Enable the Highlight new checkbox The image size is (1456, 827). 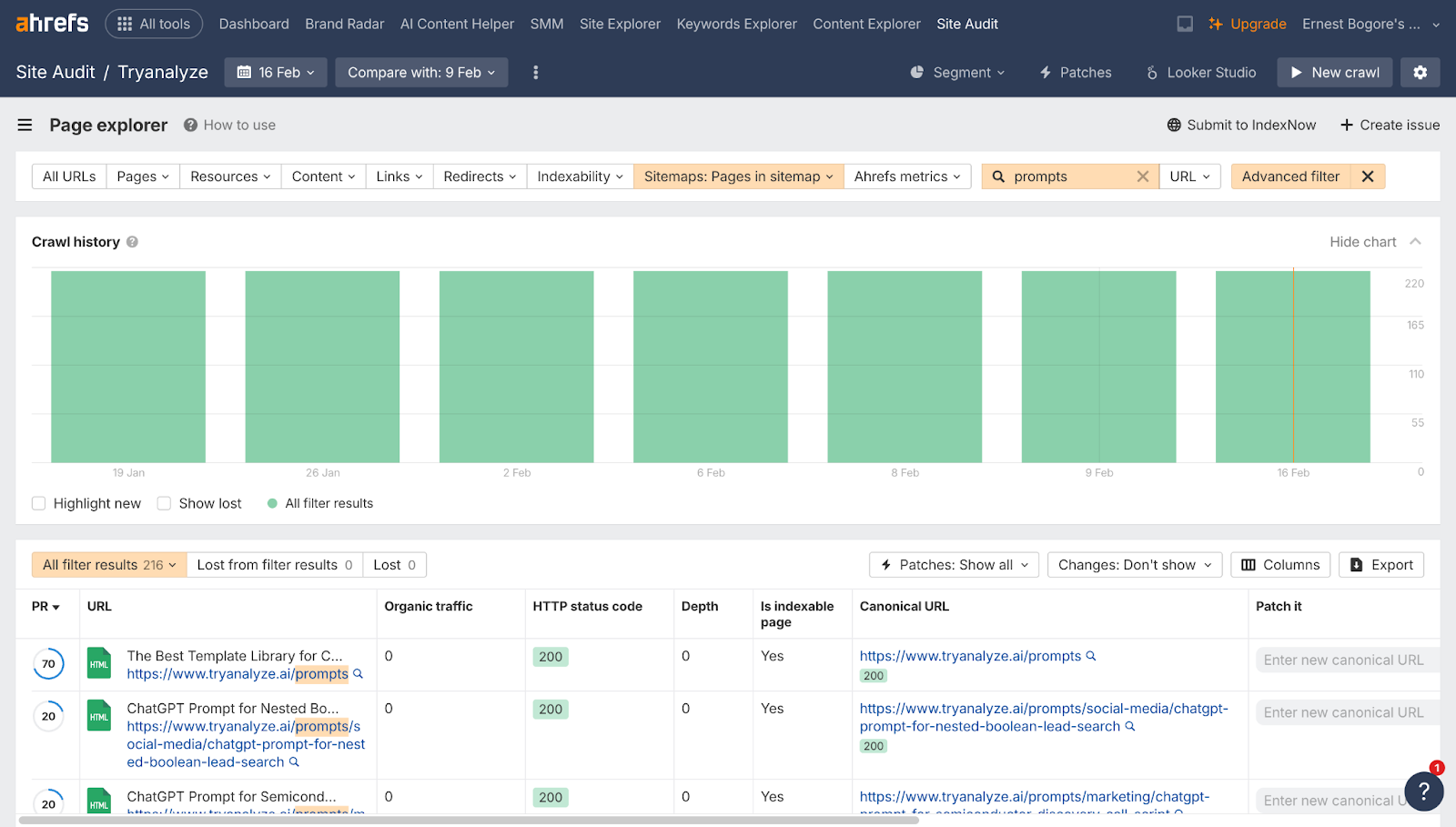(38, 503)
